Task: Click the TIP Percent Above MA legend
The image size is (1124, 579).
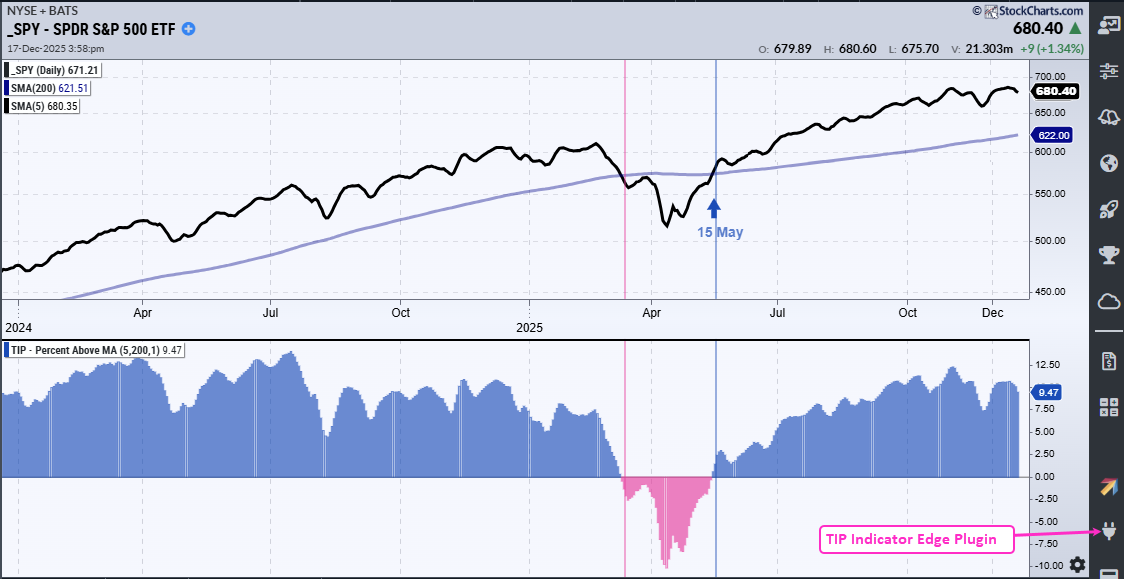Action: click(78, 349)
